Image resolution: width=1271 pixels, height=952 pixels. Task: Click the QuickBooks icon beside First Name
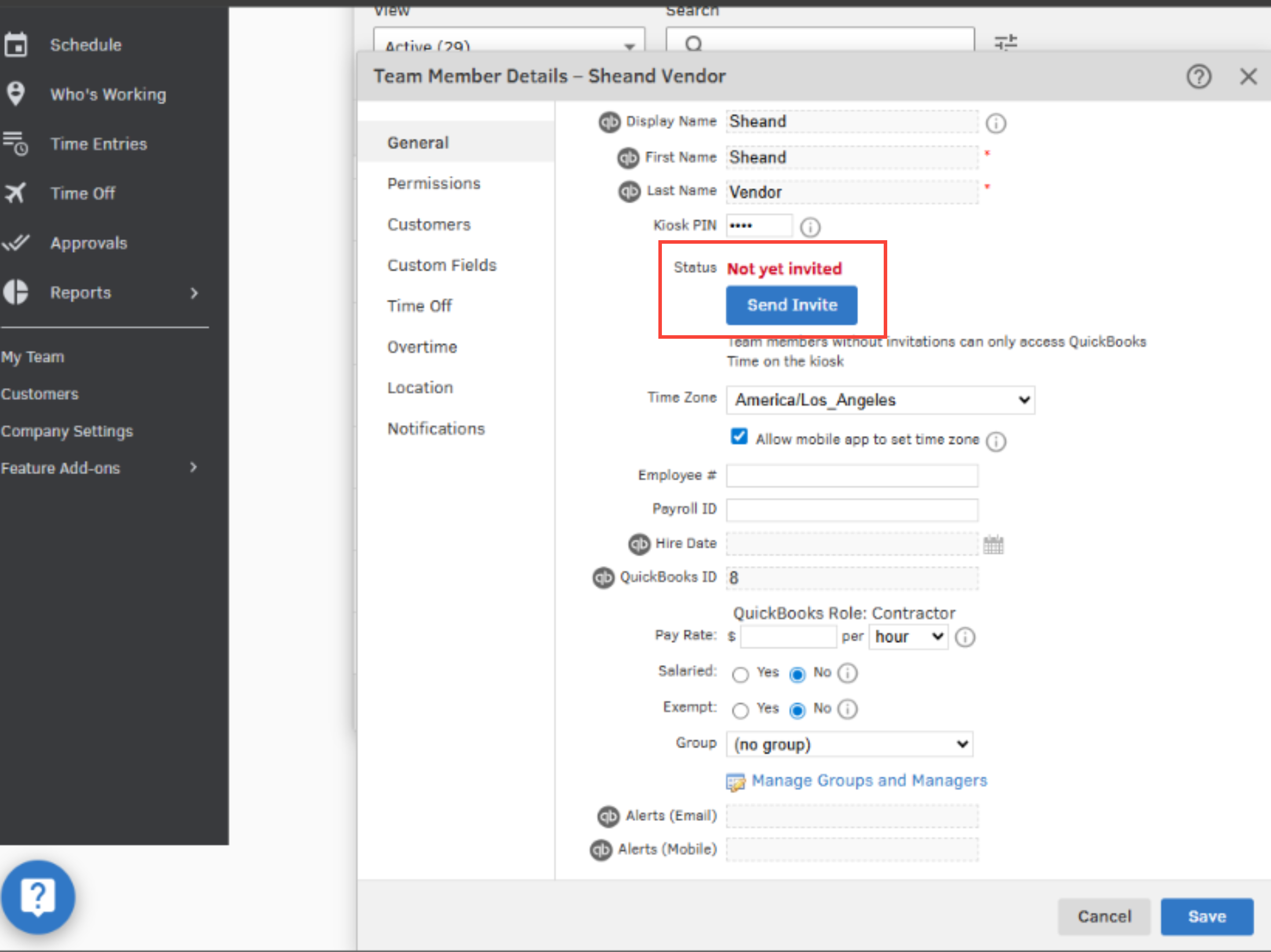coord(628,158)
